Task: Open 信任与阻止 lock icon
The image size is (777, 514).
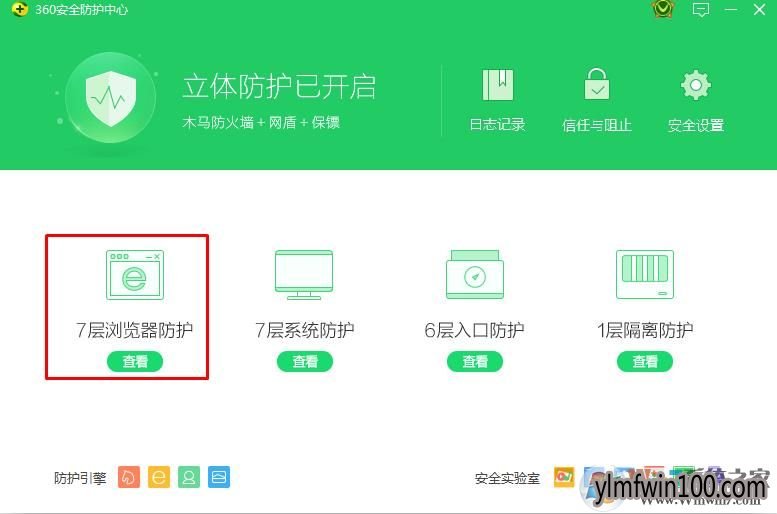Action: [597, 84]
